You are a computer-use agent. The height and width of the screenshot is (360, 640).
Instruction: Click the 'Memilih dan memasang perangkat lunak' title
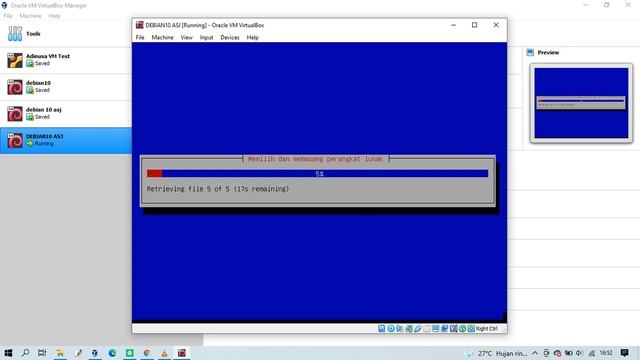tap(316, 159)
